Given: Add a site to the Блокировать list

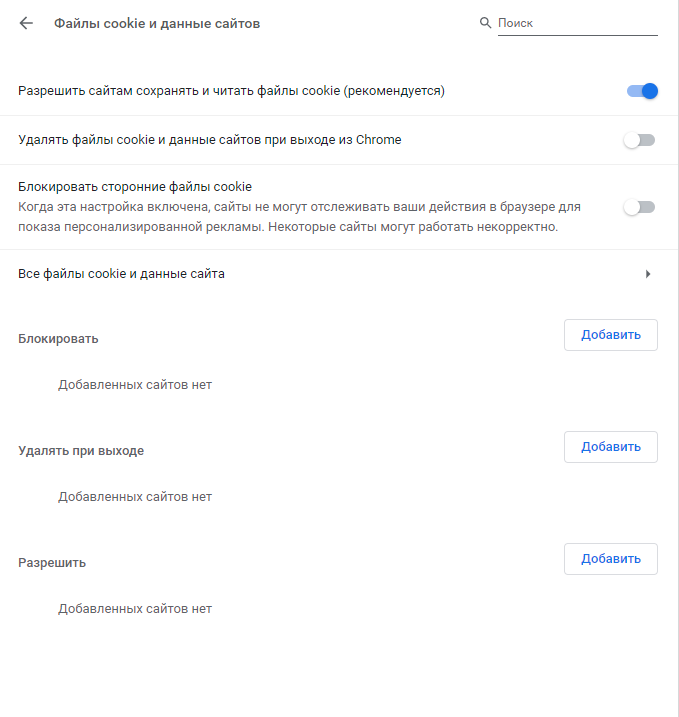Looking at the screenshot, I should coord(610,335).
